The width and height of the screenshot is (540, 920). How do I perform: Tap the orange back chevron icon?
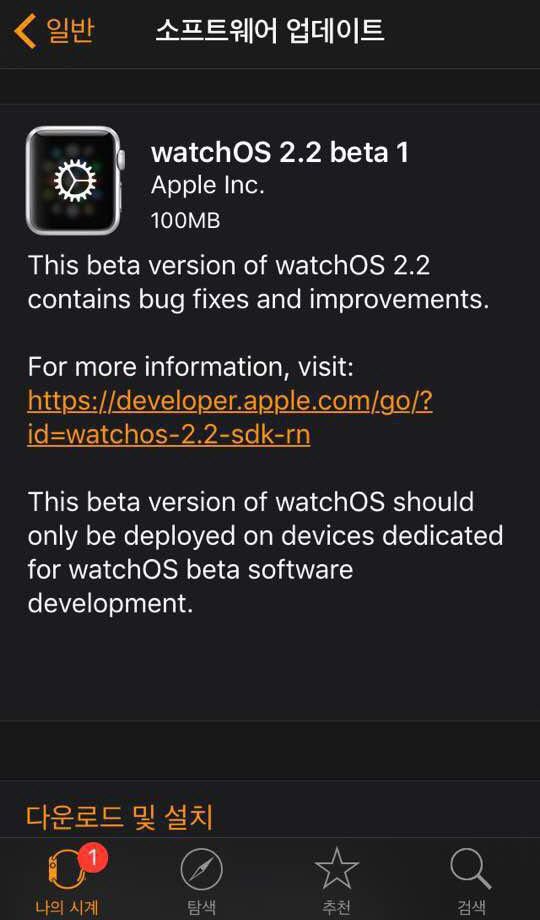pos(25,31)
